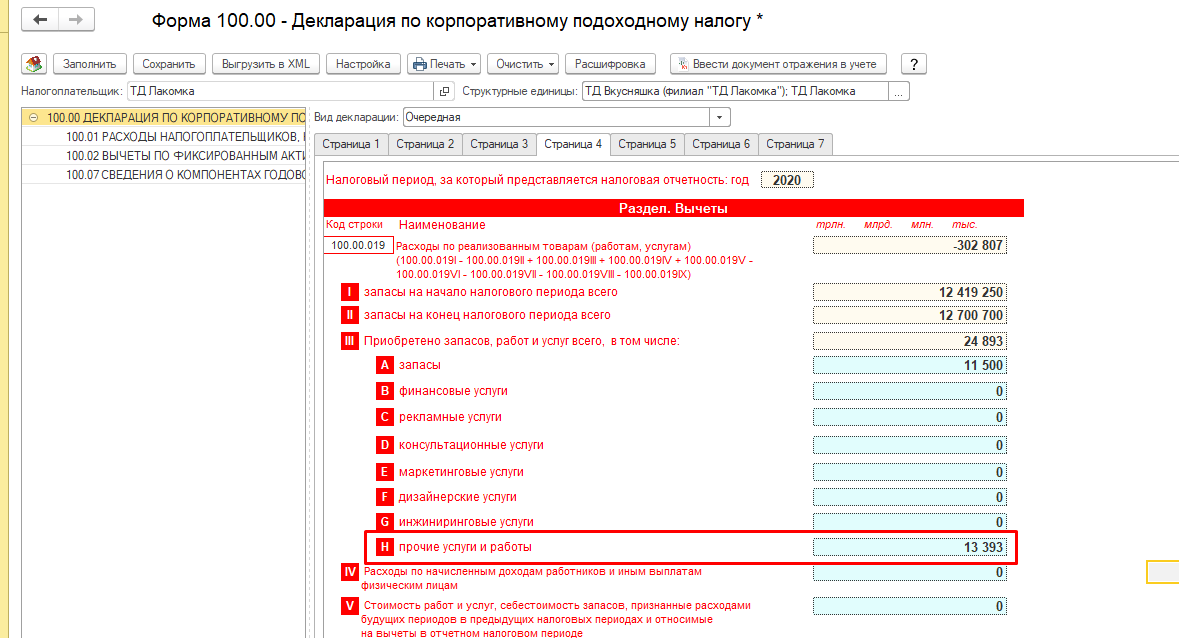Click the Заполнить button
The height and width of the screenshot is (638, 1179).
point(89,64)
